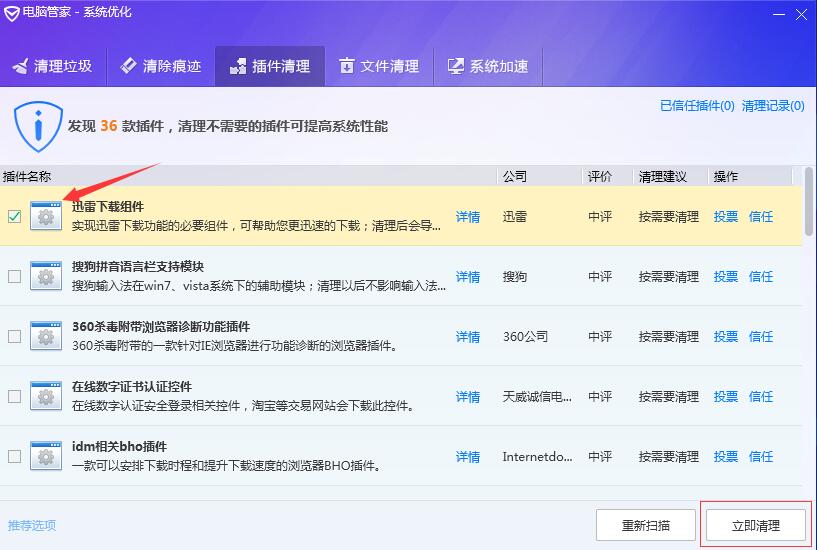This screenshot has width=817, height=550.
Task: Open 详情 for 迅雷下载组件
Action: (x=468, y=217)
